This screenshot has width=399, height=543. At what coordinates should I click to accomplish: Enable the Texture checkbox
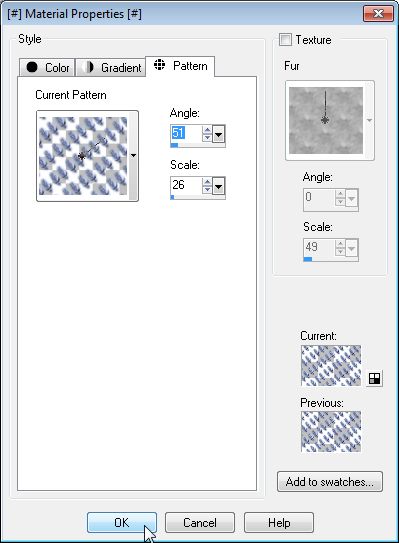pos(285,39)
